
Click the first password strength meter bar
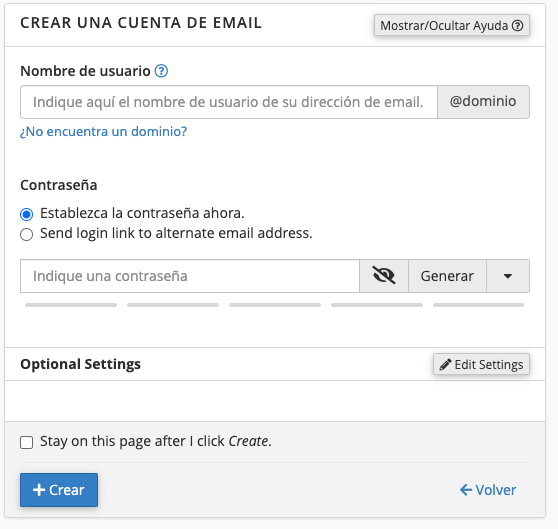[x=71, y=305]
